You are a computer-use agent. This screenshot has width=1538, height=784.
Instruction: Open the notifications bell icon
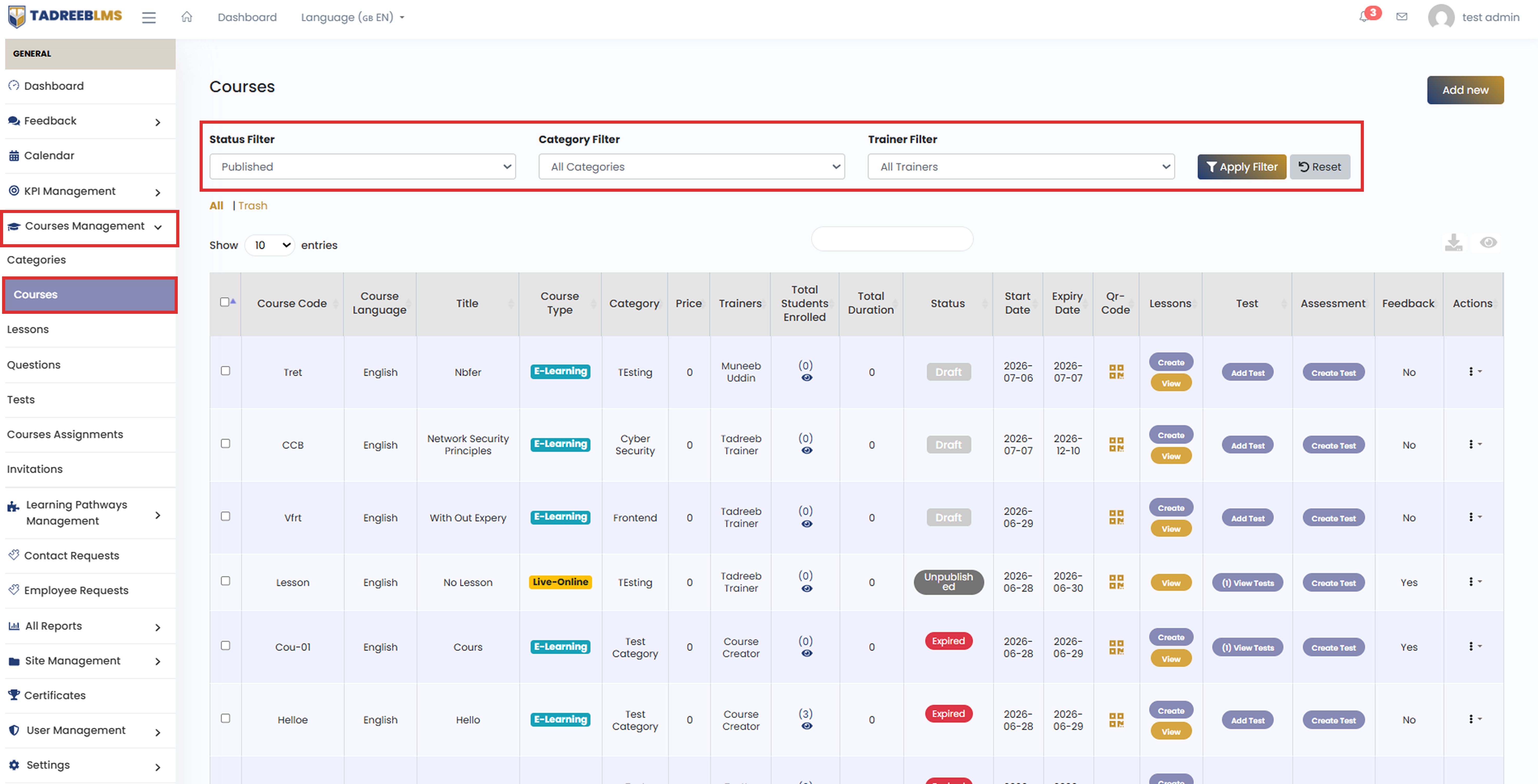coord(1364,17)
